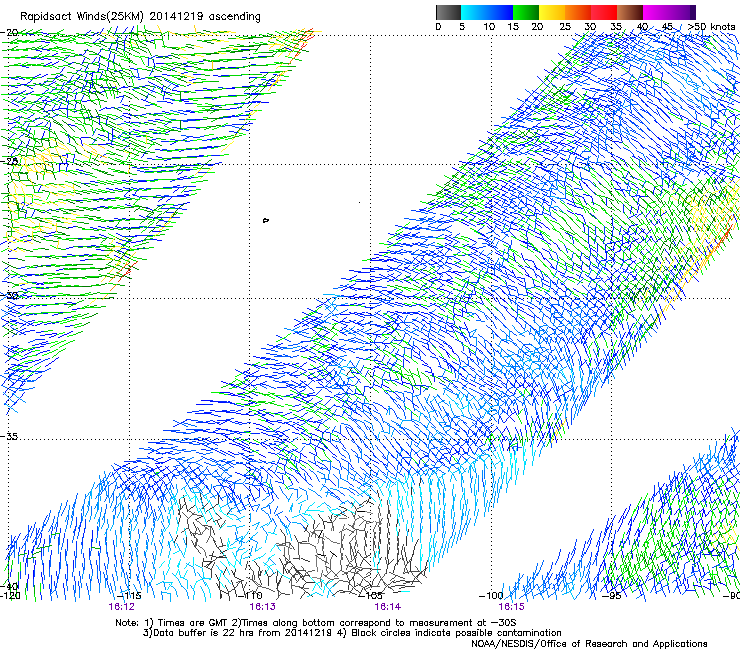
Task: Click the brown 35-40 knots legend segment
Action: [x=630, y=12]
